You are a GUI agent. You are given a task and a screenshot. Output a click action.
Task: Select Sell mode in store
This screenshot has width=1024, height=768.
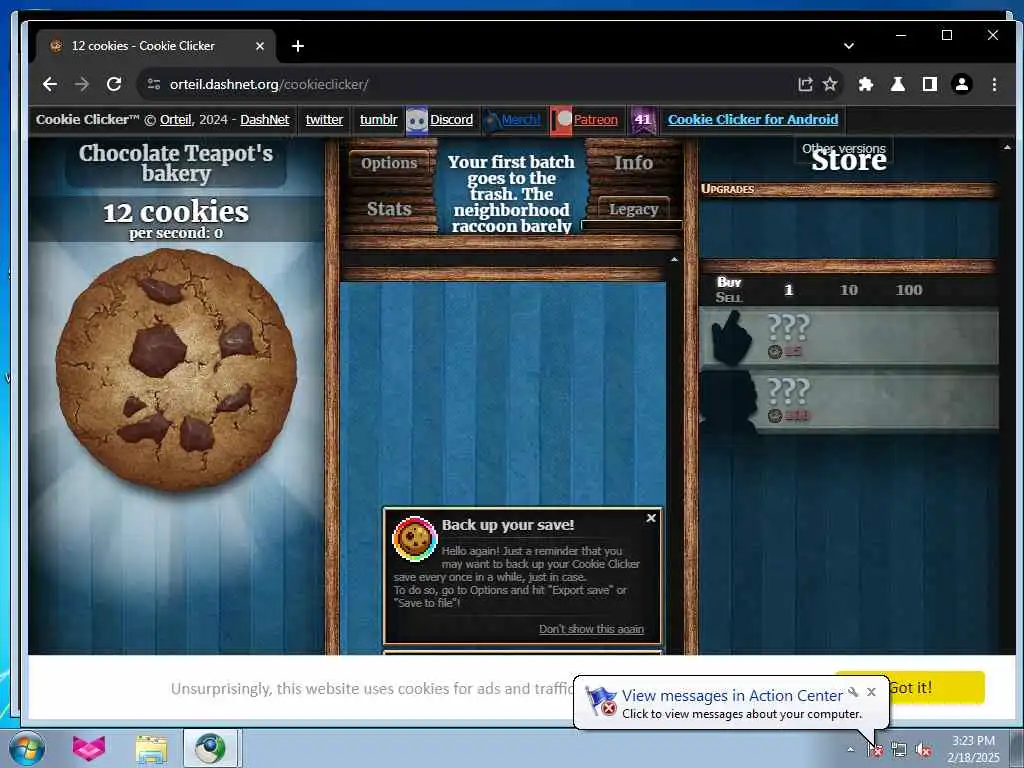(729, 297)
